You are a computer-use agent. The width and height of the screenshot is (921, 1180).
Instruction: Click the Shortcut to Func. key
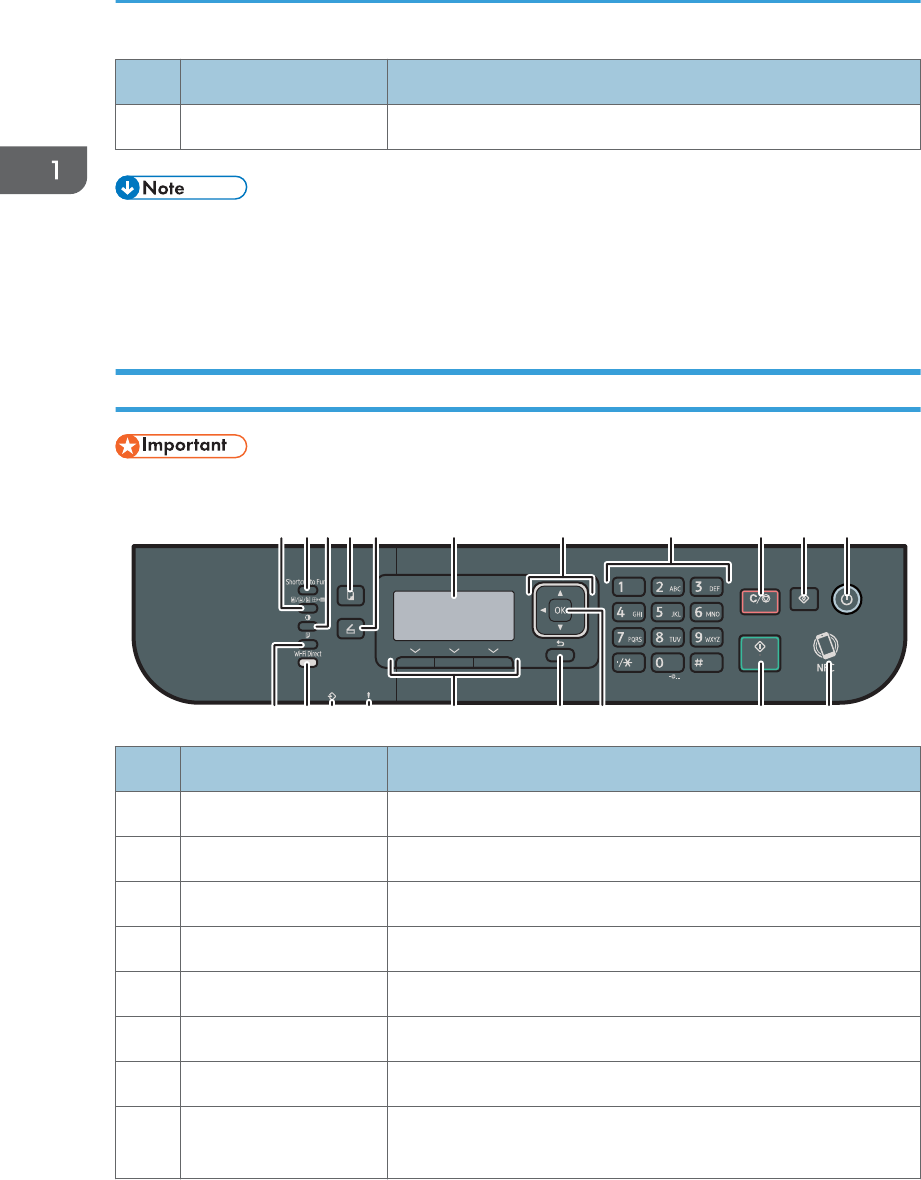[308, 590]
